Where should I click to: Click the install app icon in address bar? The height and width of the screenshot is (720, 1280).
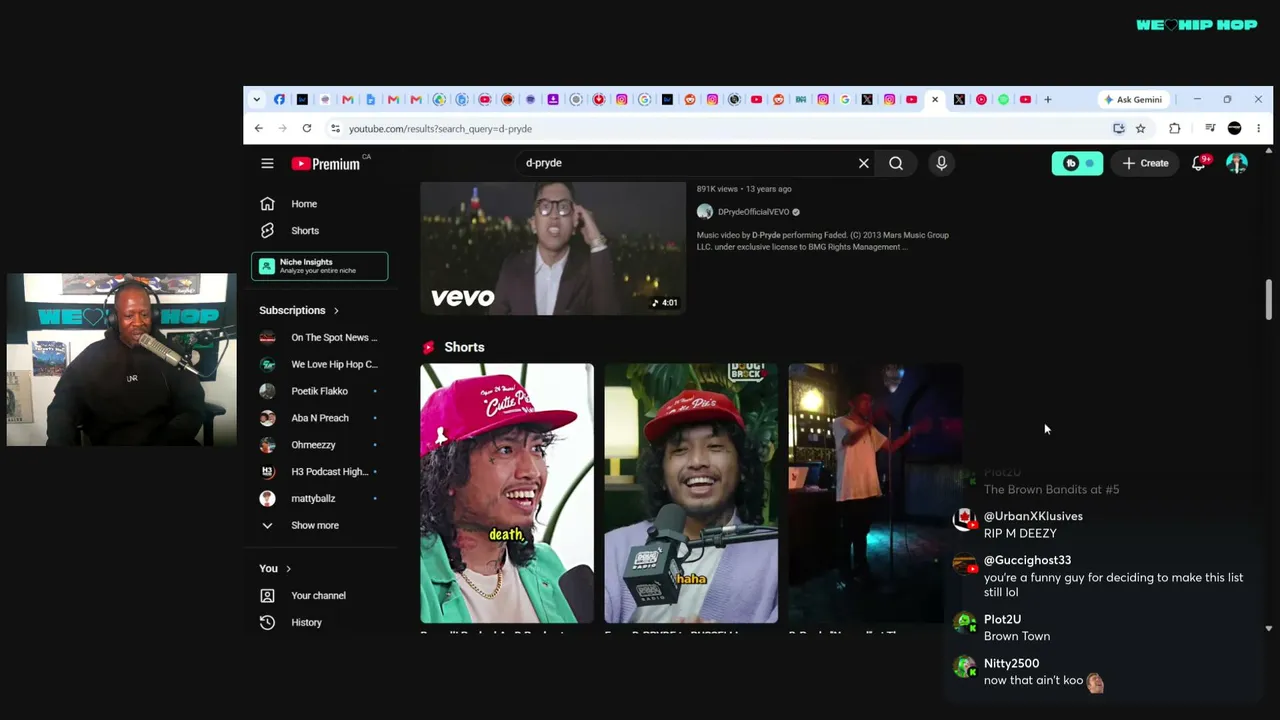click(x=1119, y=128)
